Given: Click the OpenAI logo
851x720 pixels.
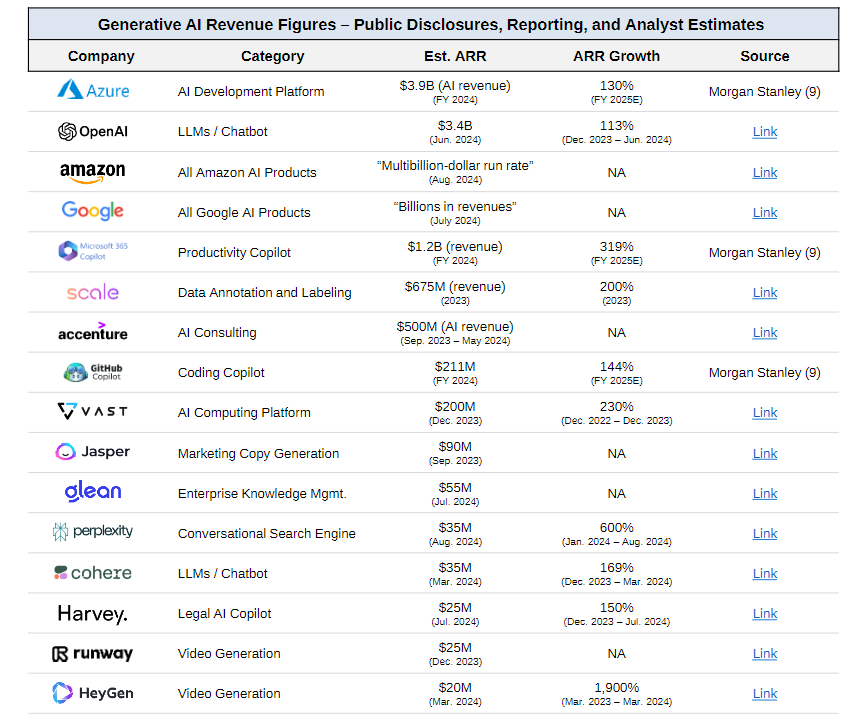Looking at the screenshot, I should [93, 131].
